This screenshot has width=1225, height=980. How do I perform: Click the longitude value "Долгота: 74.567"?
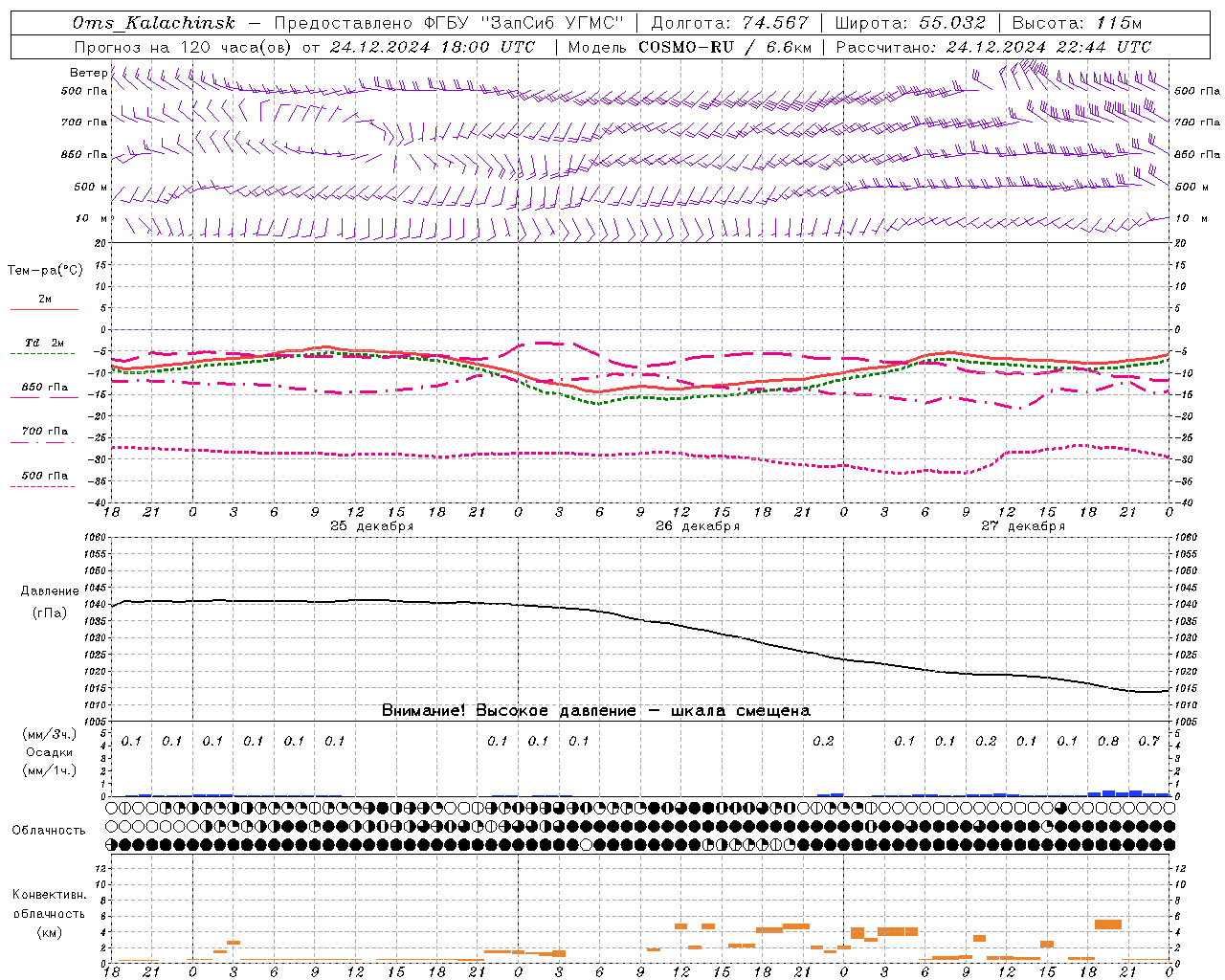click(x=730, y=23)
